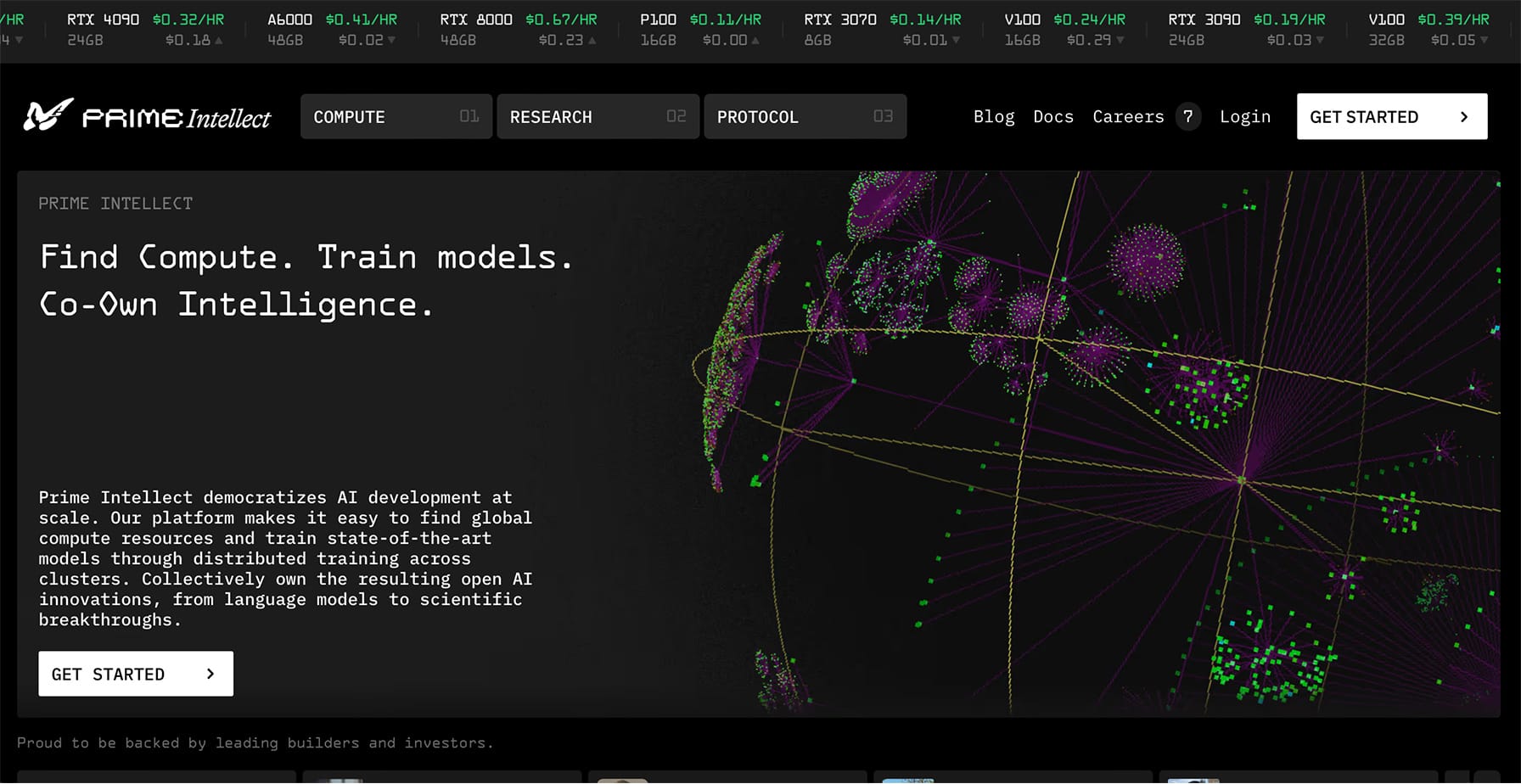
Task: Click the RTX 4090 ticker entry
Action: [x=146, y=30]
